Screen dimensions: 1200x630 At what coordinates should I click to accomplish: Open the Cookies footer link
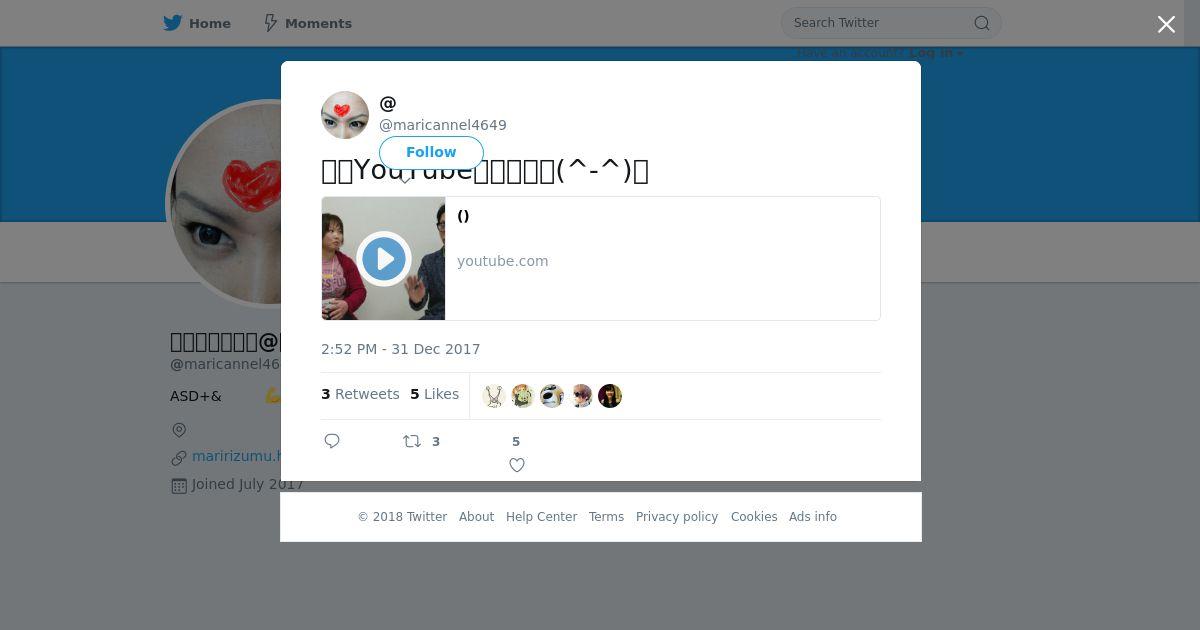754,517
